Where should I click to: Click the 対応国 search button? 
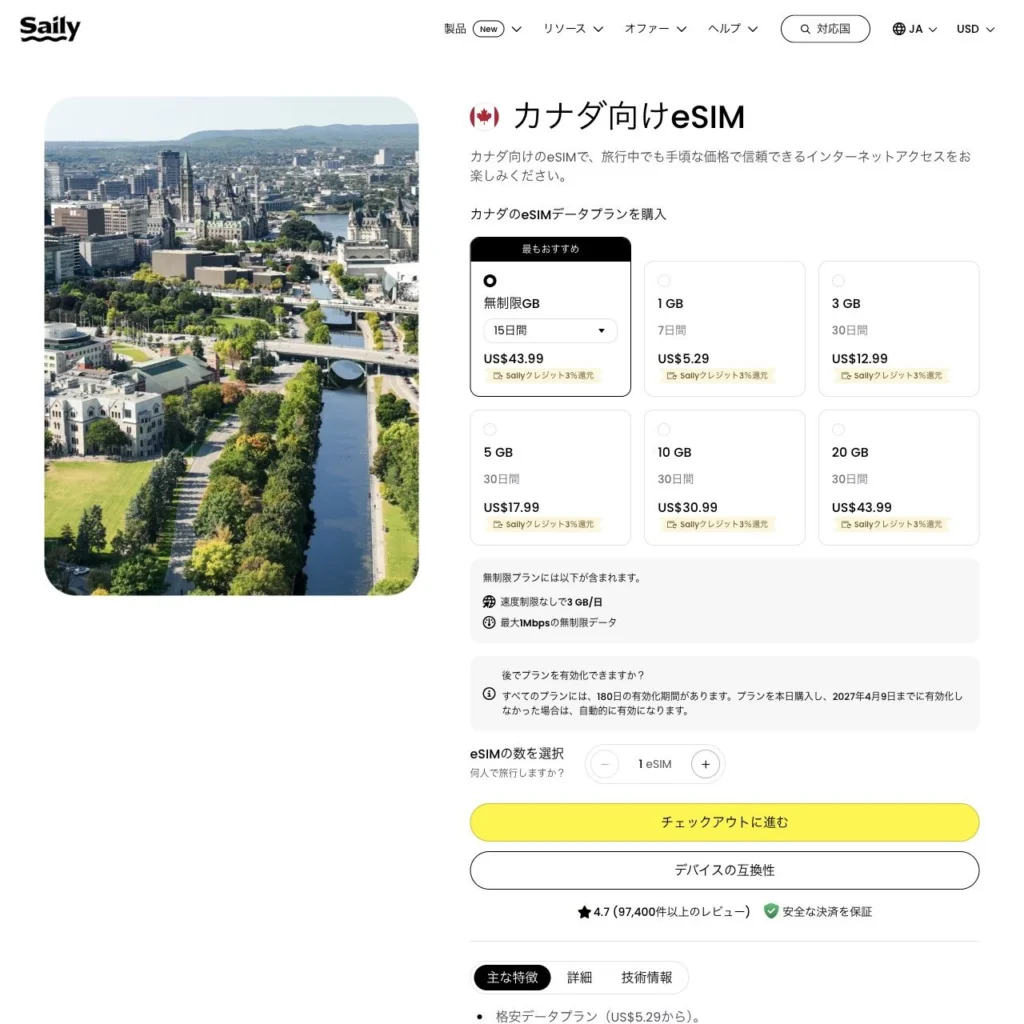point(825,29)
